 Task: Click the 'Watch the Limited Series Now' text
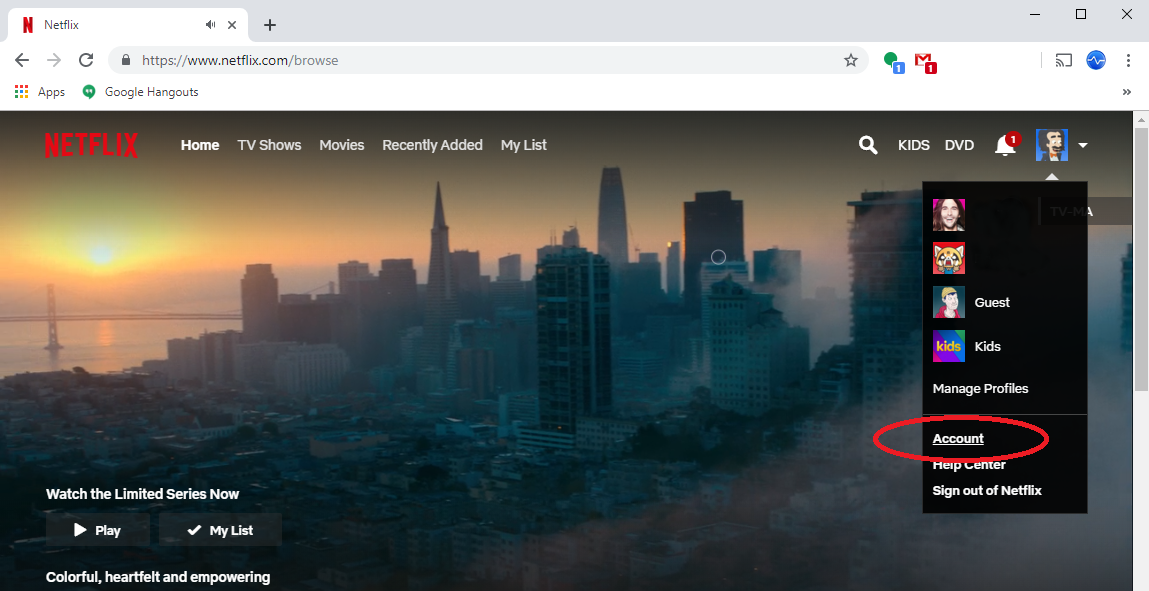(x=142, y=494)
